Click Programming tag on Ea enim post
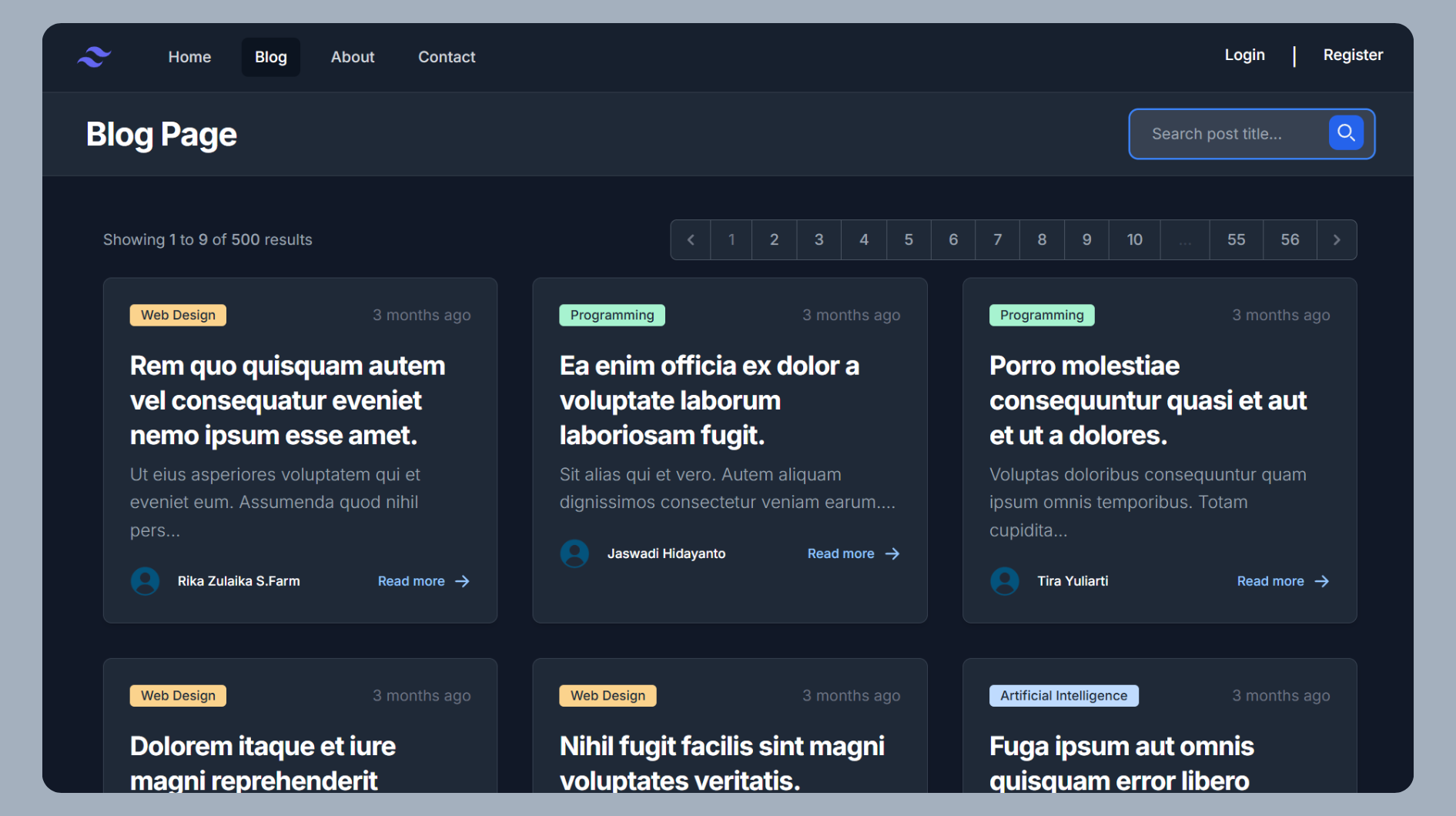Image resolution: width=1456 pixels, height=816 pixels. pos(612,315)
